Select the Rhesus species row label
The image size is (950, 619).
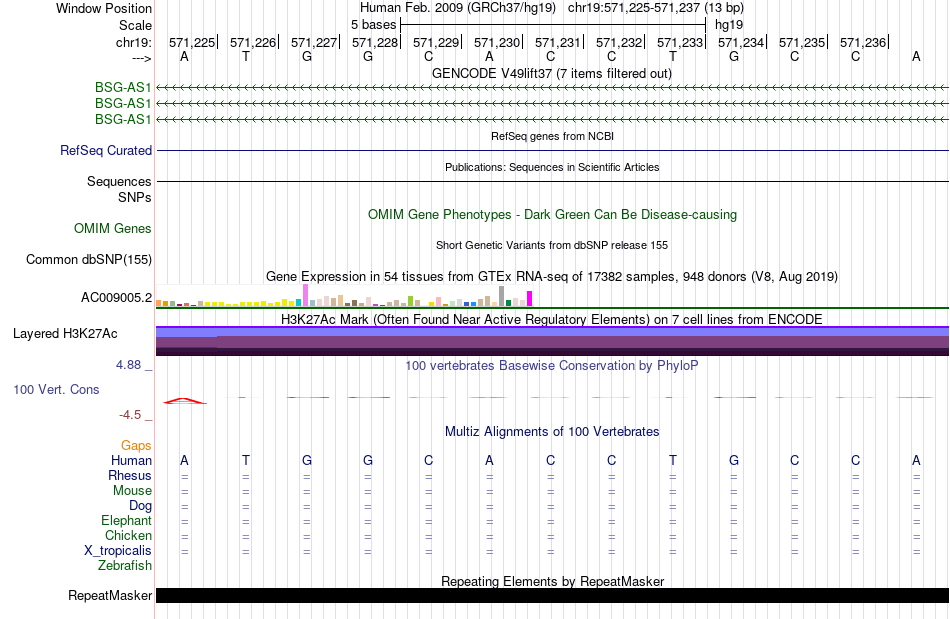[x=130, y=475]
